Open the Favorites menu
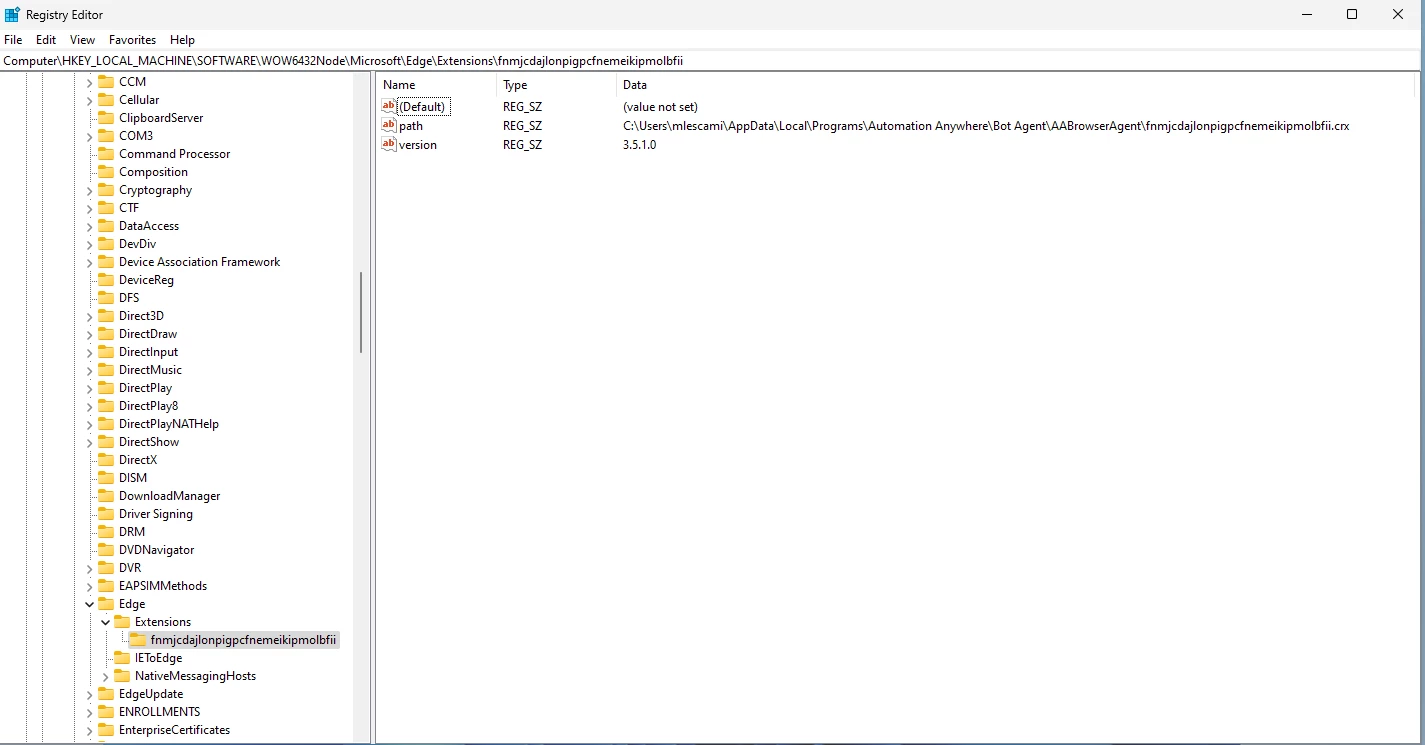The image size is (1425, 745). tap(133, 40)
